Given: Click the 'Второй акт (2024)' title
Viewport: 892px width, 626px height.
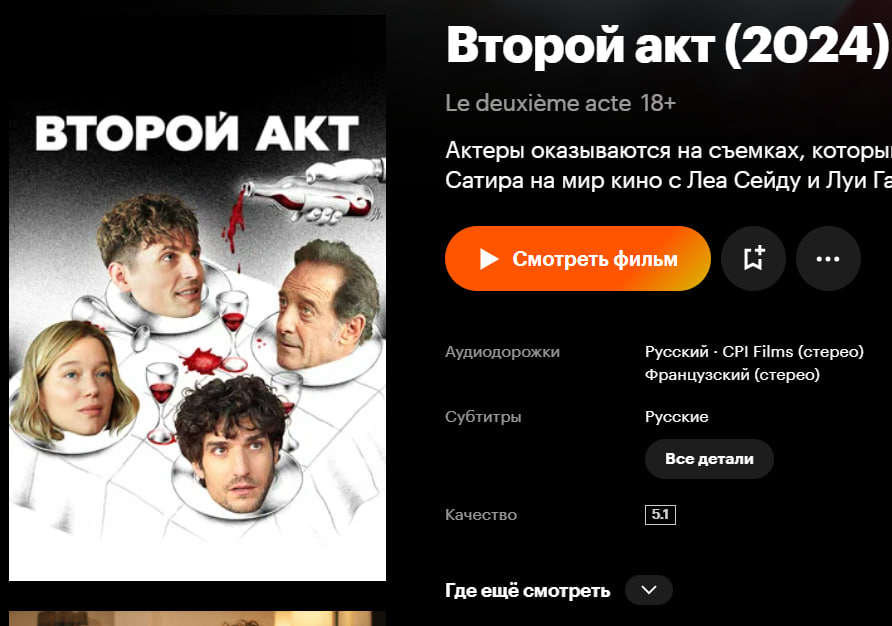Looking at the screenshot, I should tap(667, 46).
